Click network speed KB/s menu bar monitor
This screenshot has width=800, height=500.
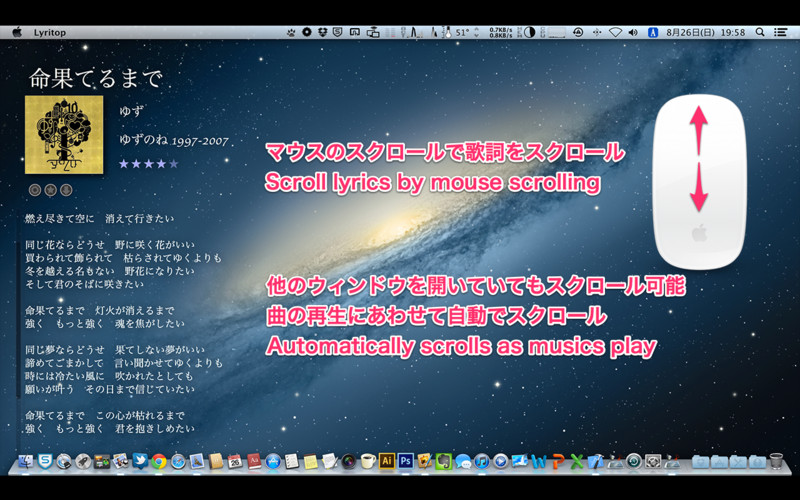[x=501, y=32]
